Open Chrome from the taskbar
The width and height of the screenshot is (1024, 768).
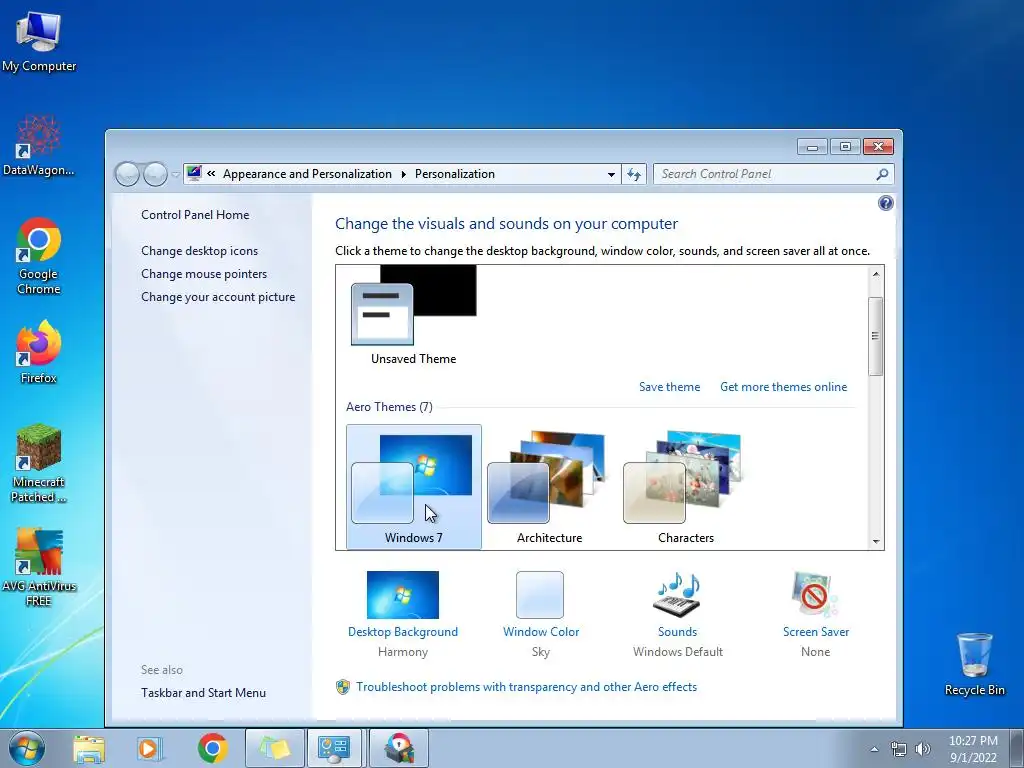pos(212,748)
